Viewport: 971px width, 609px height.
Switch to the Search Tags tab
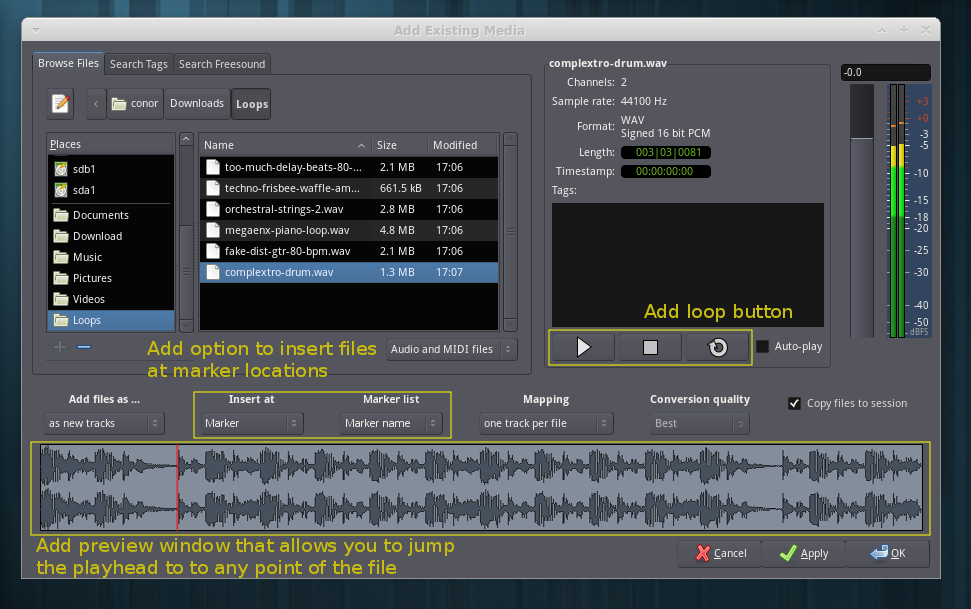pos(139,64)
